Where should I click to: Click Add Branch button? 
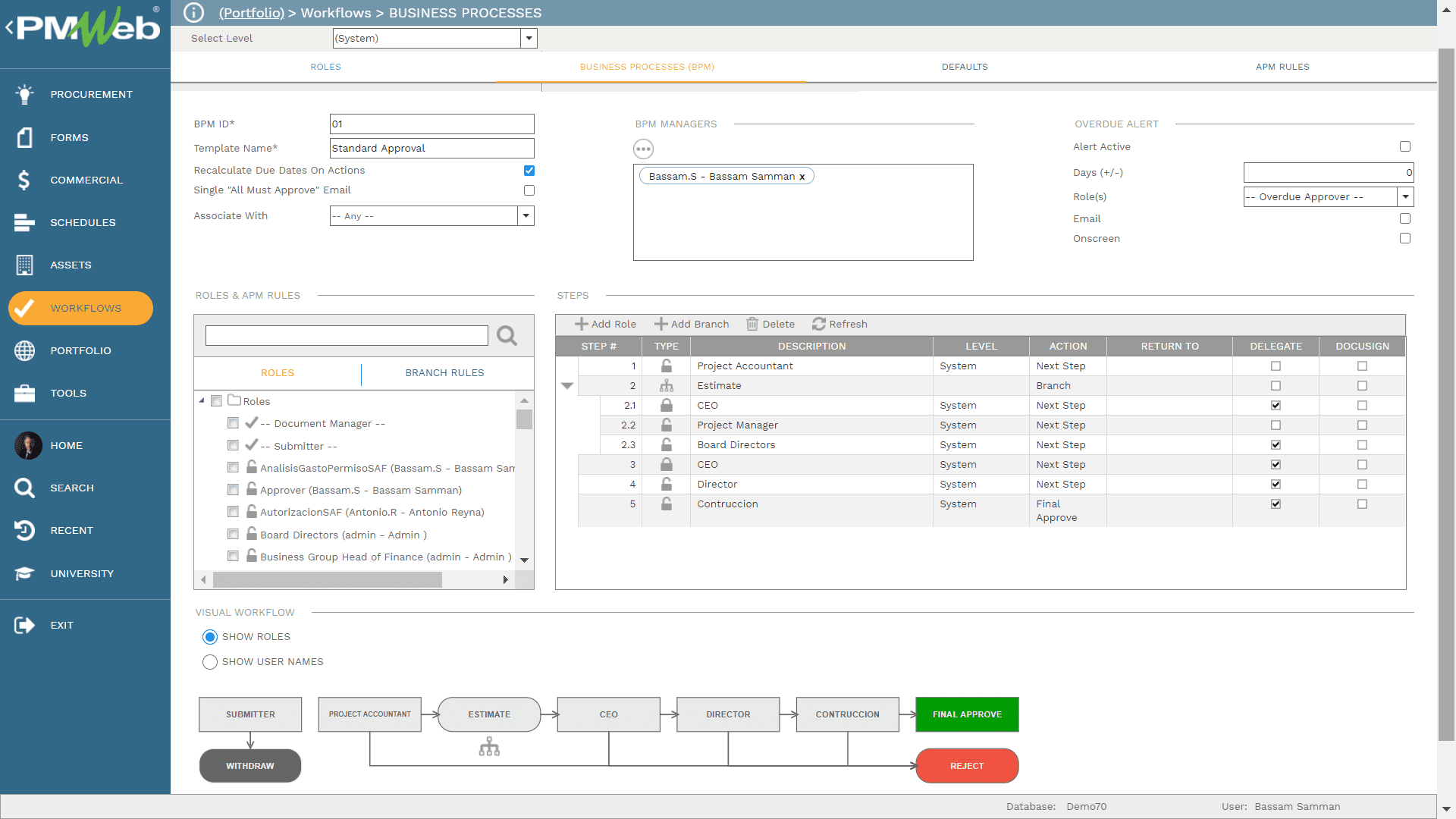pos(692,324)
